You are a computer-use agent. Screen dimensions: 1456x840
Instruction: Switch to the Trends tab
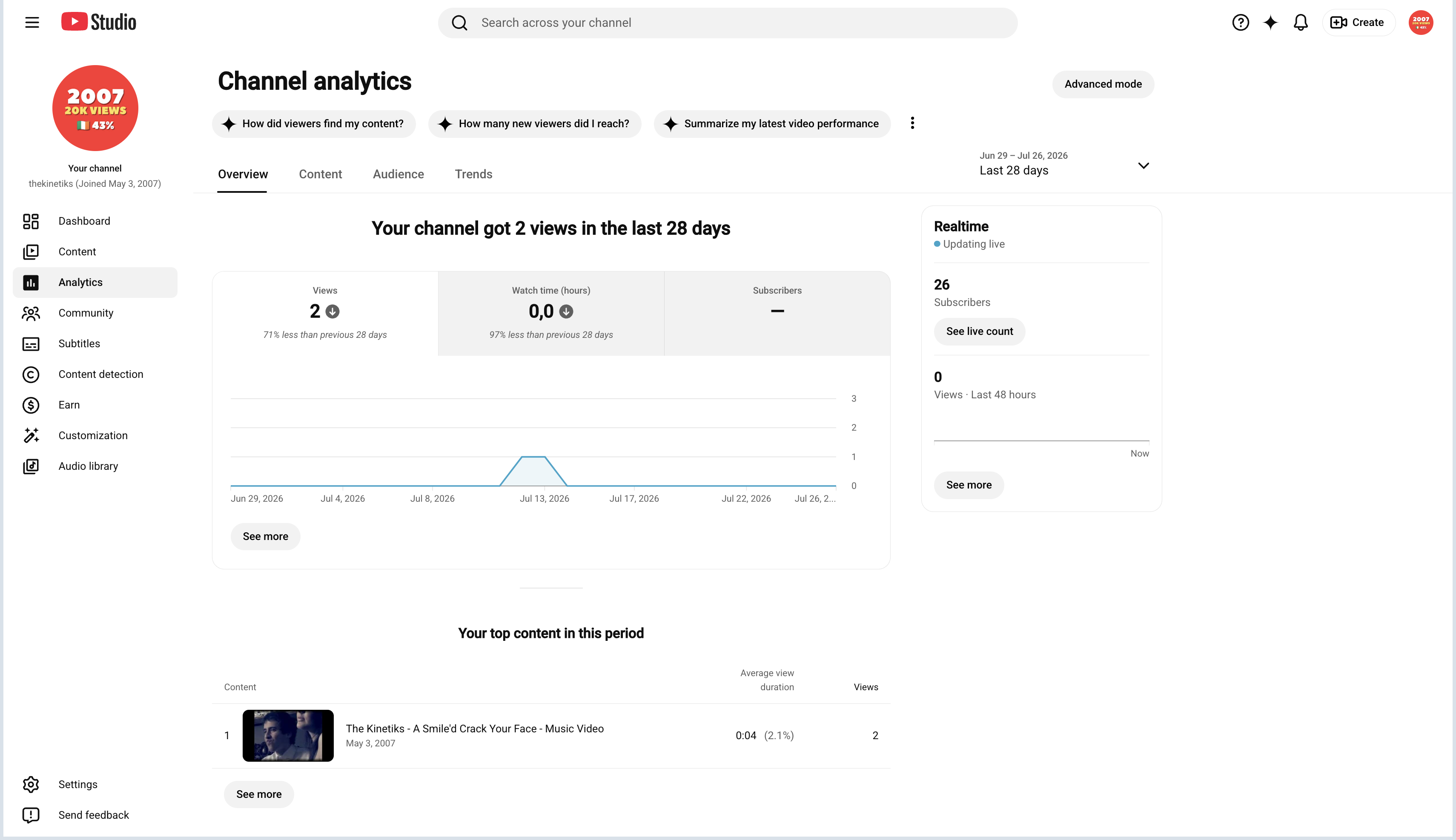click(x=473, y=174)
